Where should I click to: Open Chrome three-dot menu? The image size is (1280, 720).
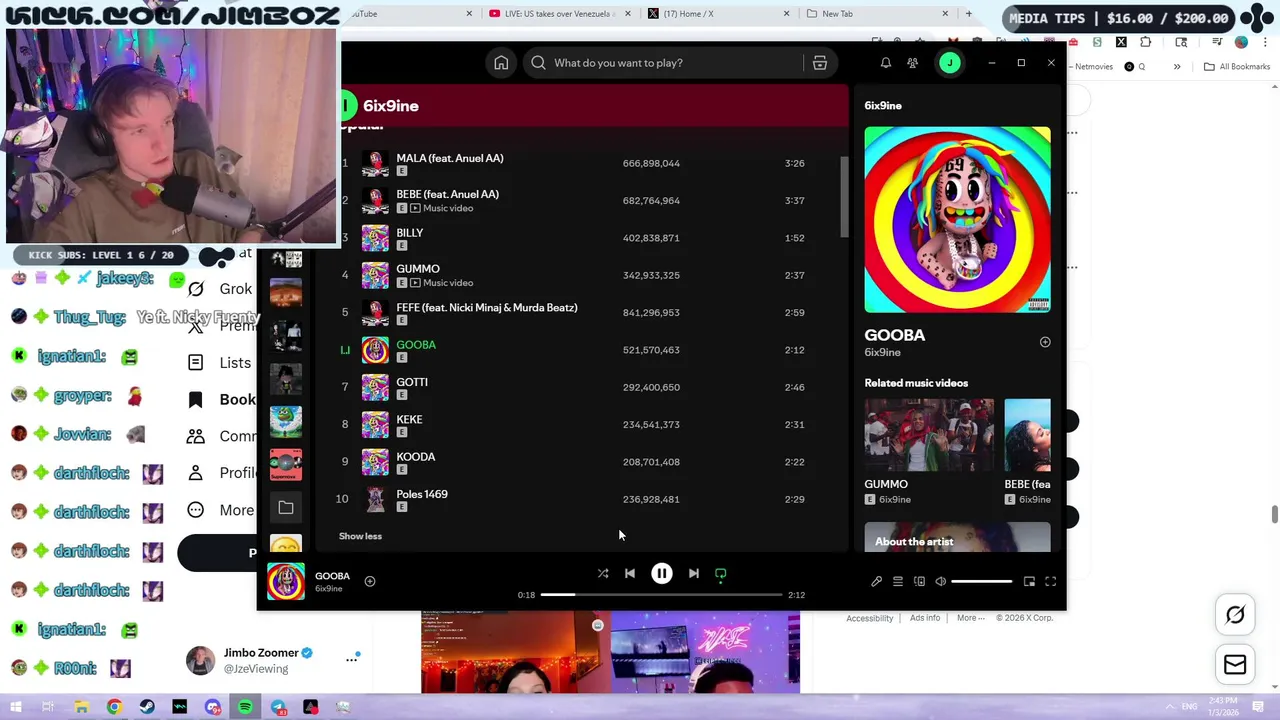click(x=1266, y=42)
